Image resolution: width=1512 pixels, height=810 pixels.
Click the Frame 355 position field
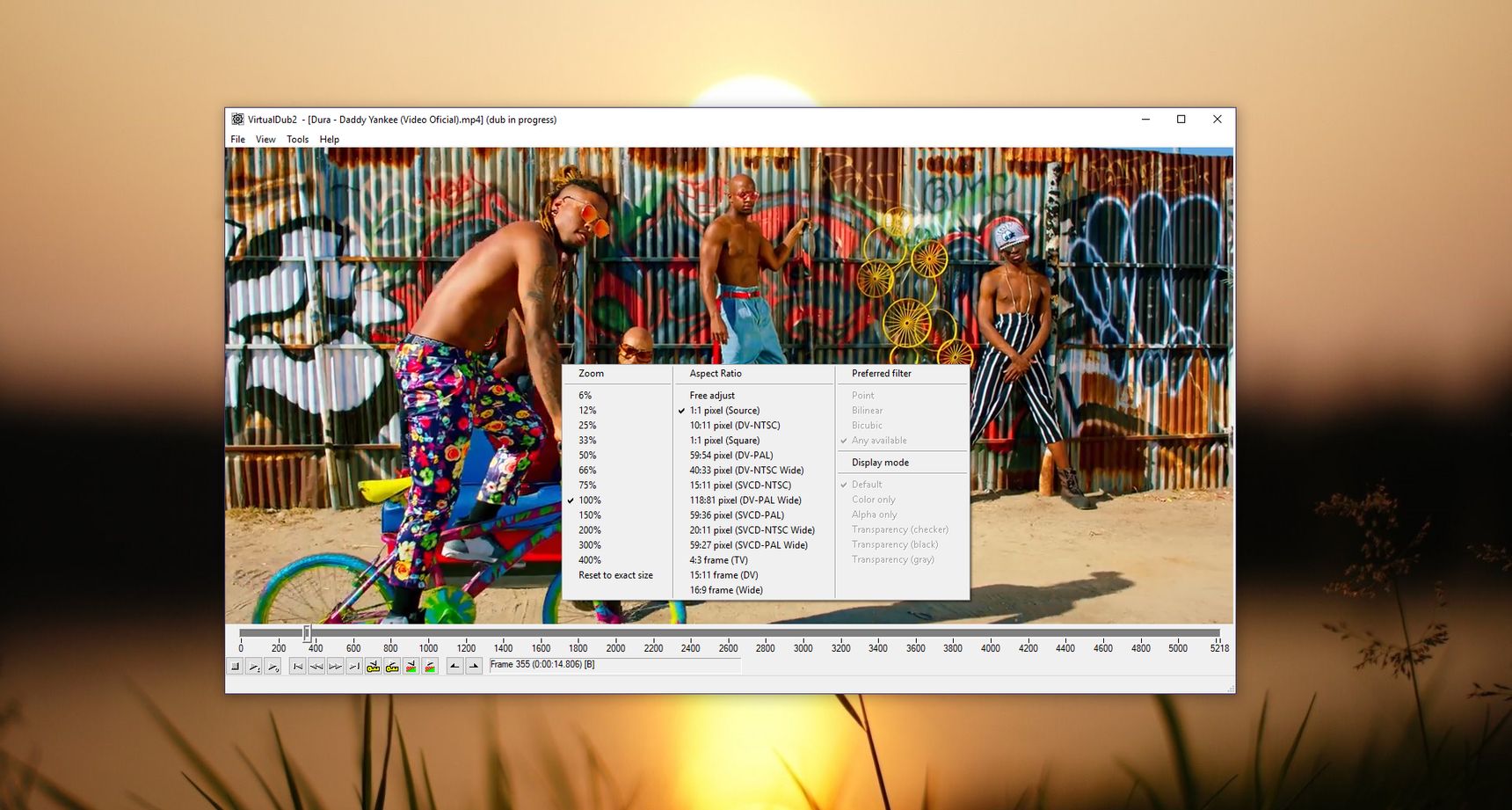pyautogui.click(x=614, y=666)
